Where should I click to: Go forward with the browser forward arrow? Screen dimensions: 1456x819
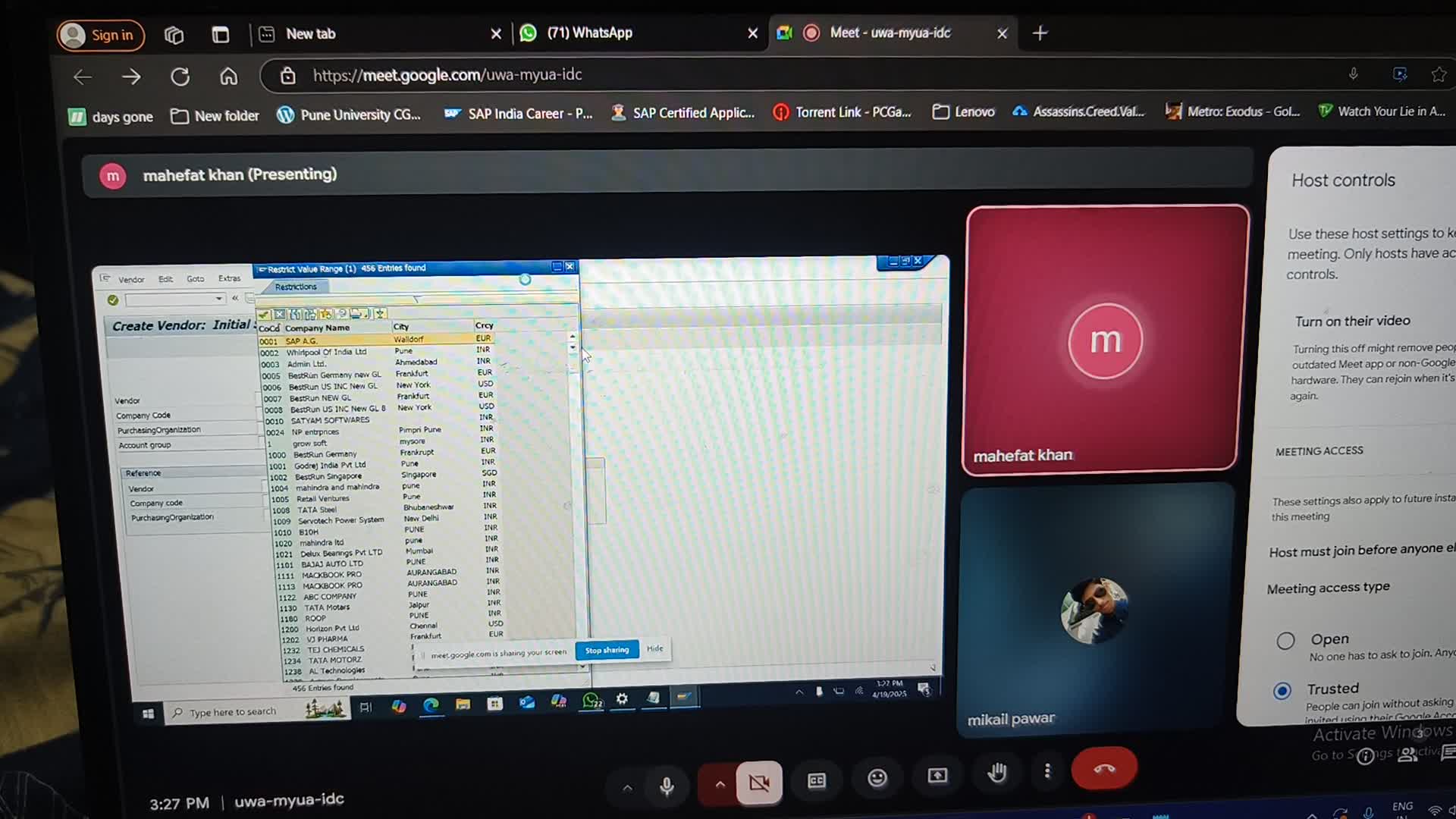131,77
